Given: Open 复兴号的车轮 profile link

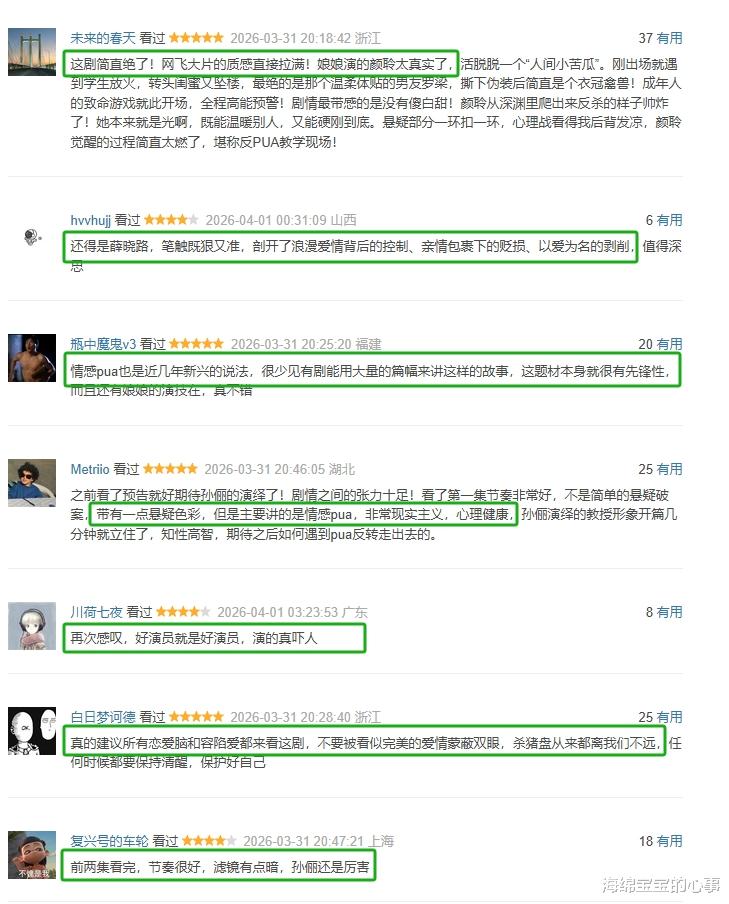Looking at the screenshot, I should click(110, 841).
